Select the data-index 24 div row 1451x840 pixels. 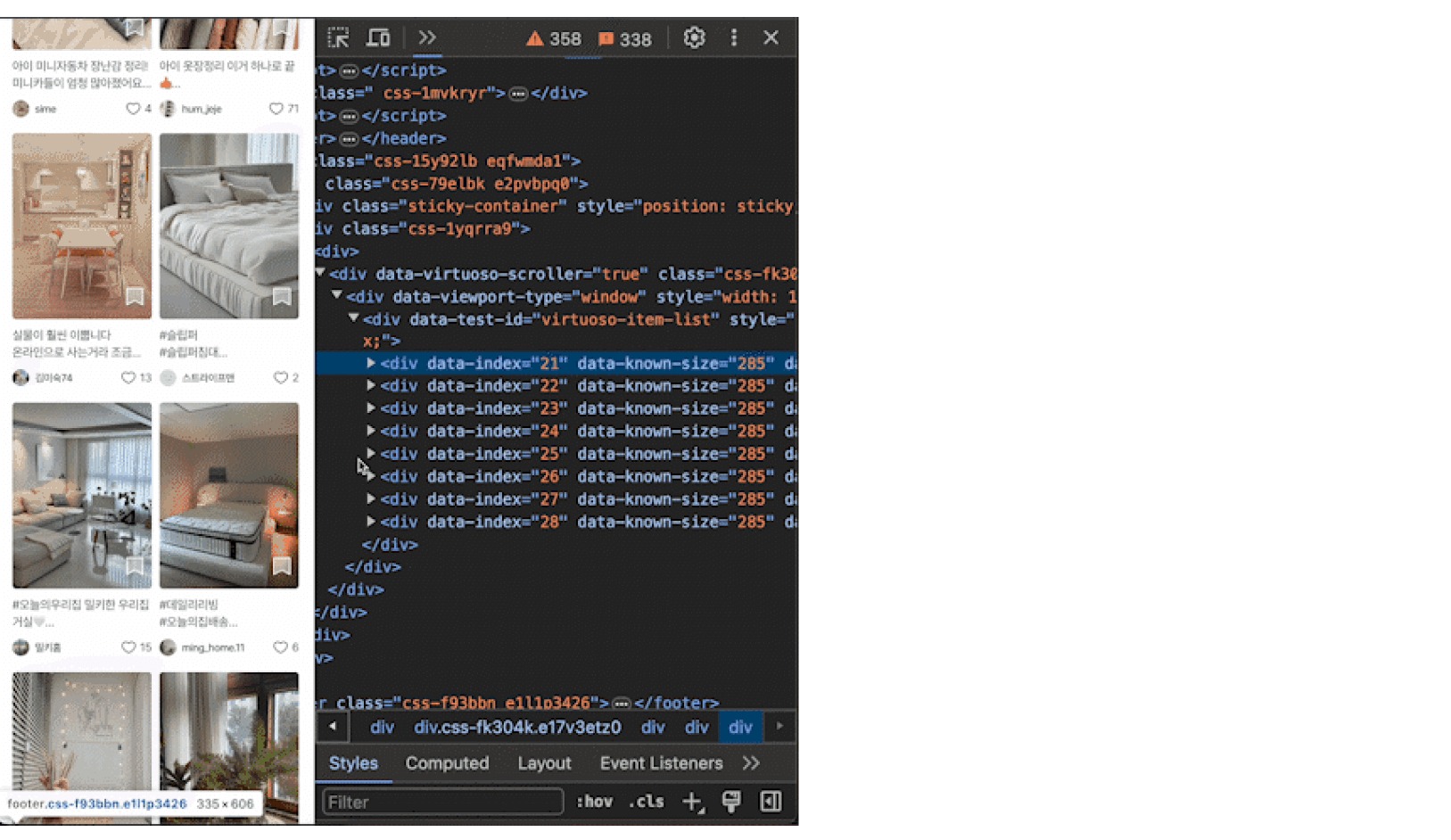pos(556,432)
